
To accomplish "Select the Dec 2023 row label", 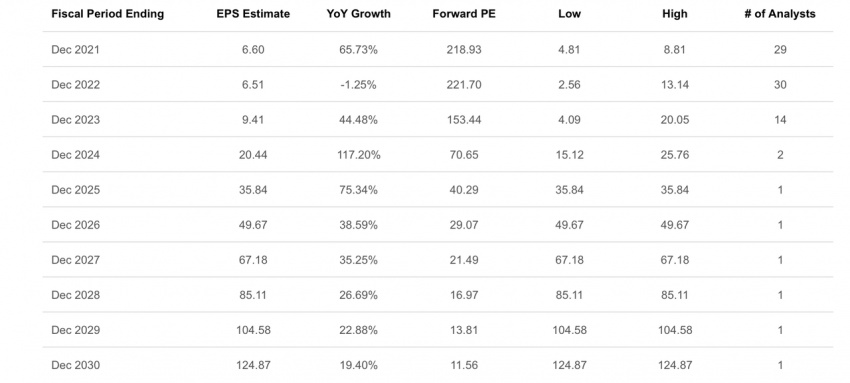I will click(x=76, y=120).
